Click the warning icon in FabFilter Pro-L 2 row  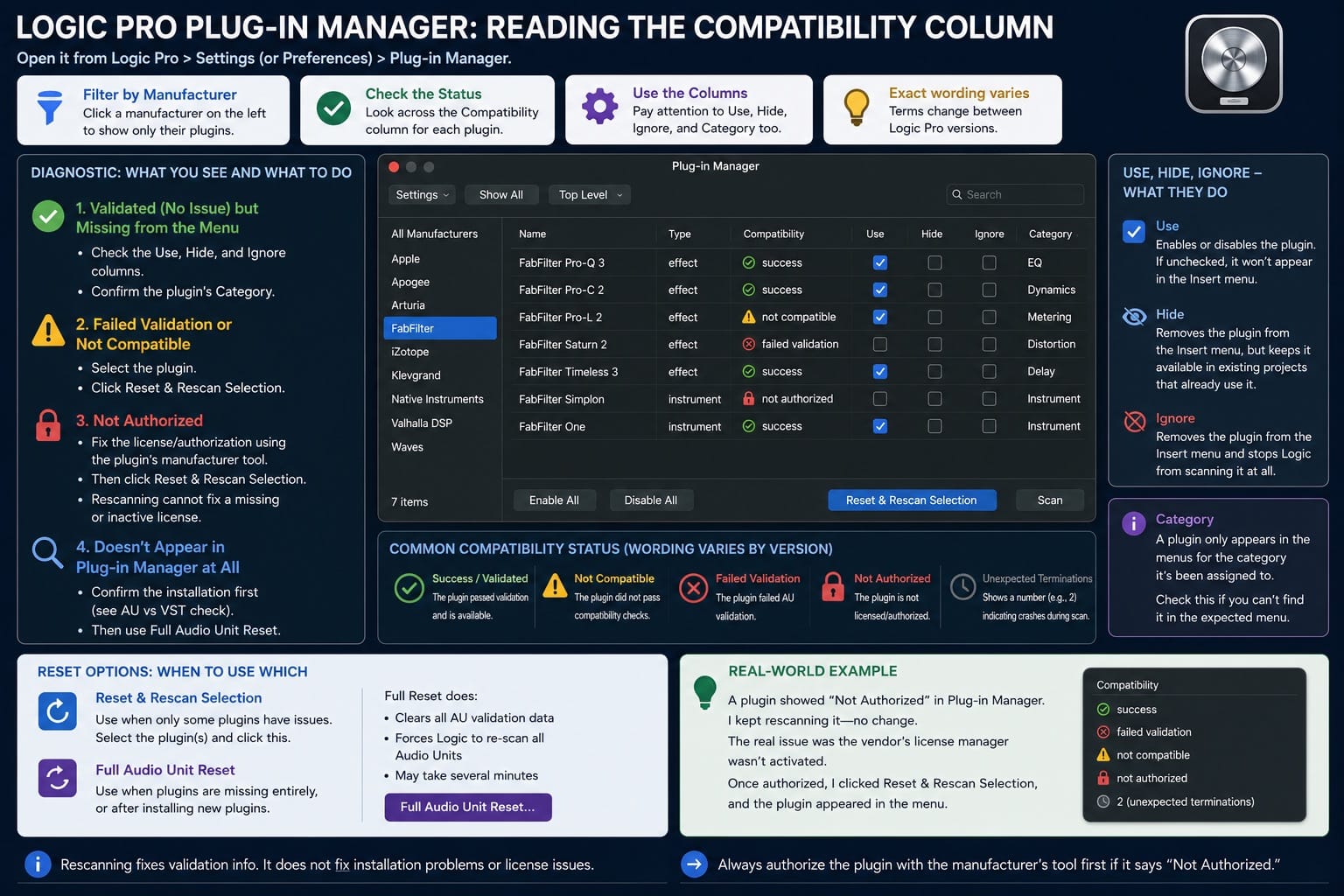749,317
